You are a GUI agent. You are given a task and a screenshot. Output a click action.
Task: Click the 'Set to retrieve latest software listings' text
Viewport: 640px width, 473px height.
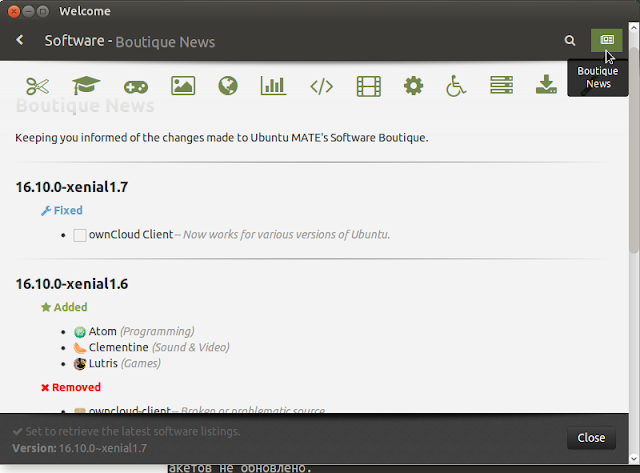pos(133,431)
